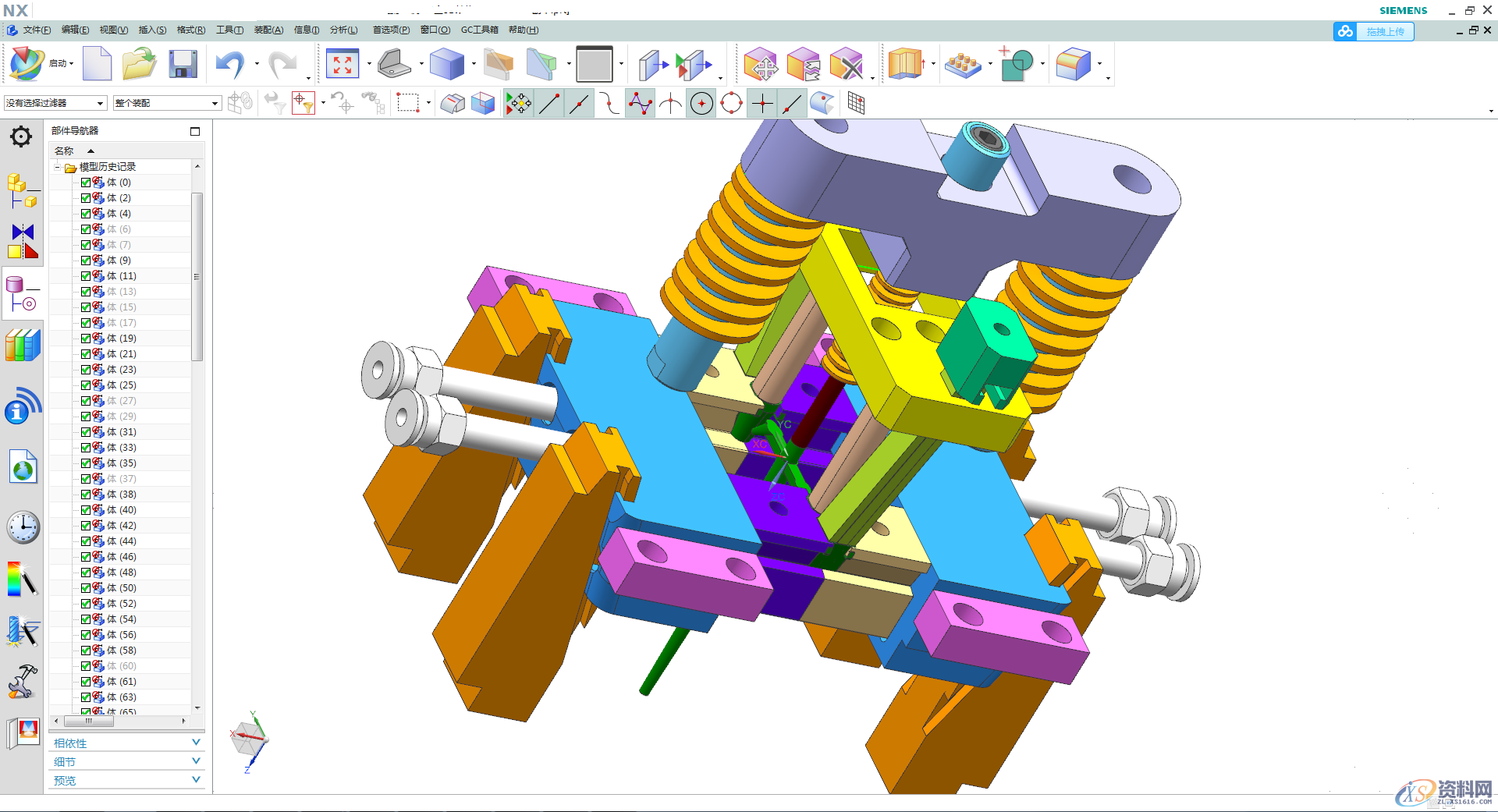Screen dimensions: 1498x812
Task: Expand the 相依性 panel section
Action: click(x=126, y=743)
